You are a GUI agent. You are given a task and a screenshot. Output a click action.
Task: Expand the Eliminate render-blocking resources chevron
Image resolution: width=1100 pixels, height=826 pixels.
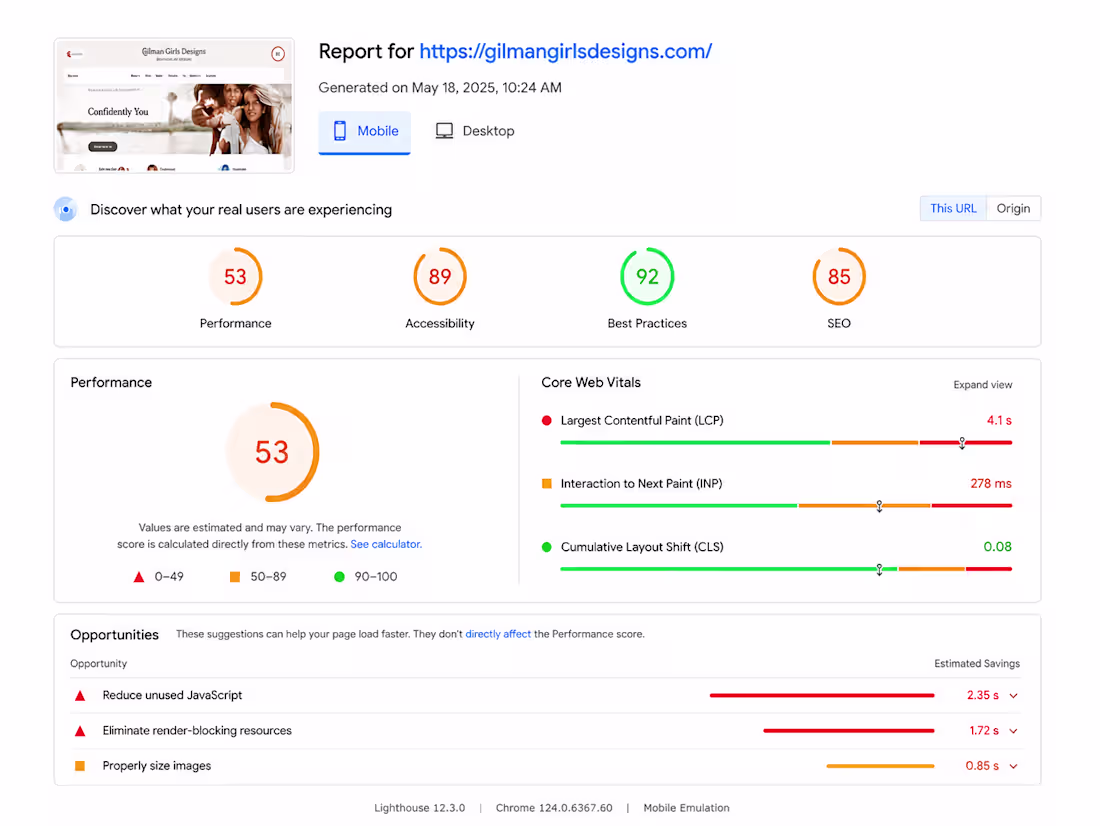pos(1014,731)
